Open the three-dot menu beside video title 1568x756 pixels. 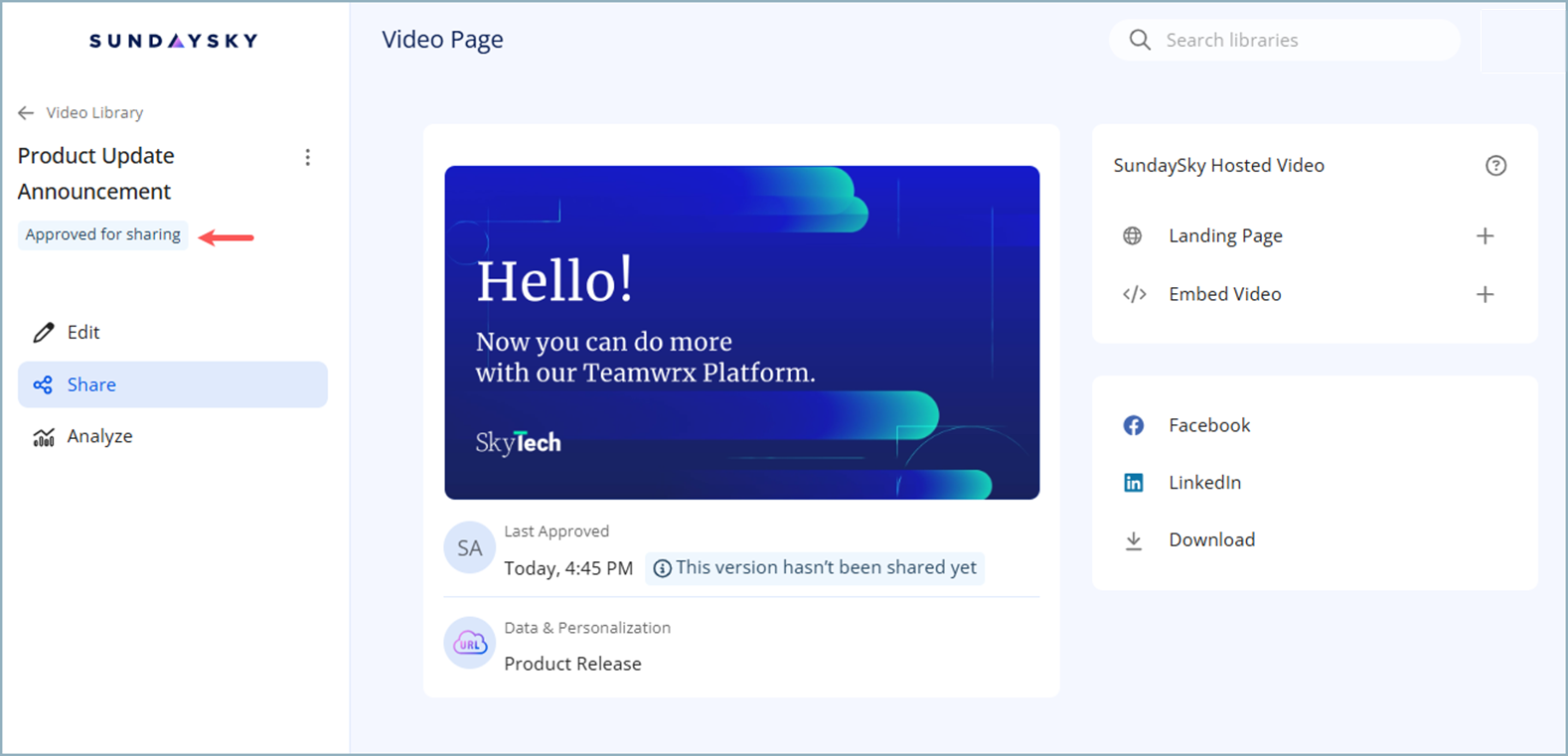tap(308, 157)
